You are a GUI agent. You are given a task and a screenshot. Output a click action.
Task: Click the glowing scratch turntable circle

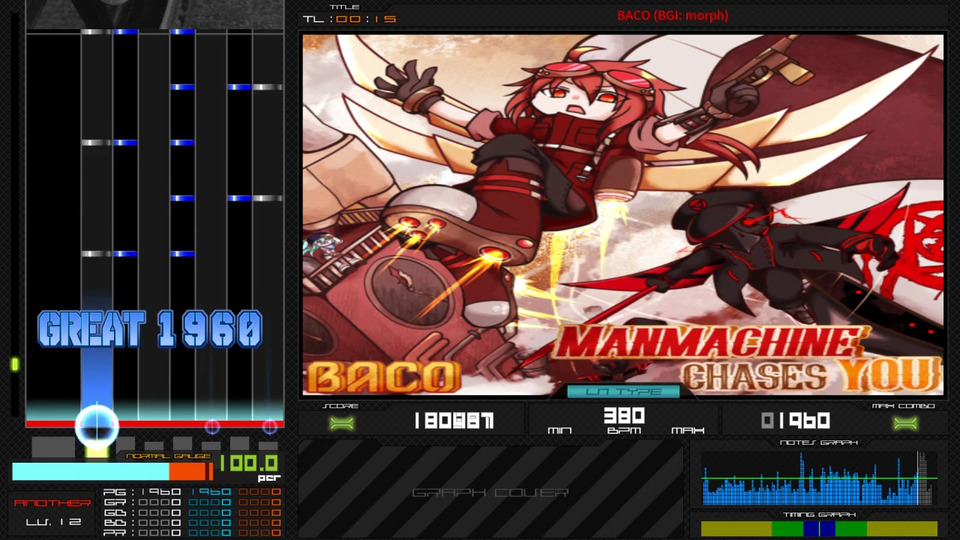point(97,426)
